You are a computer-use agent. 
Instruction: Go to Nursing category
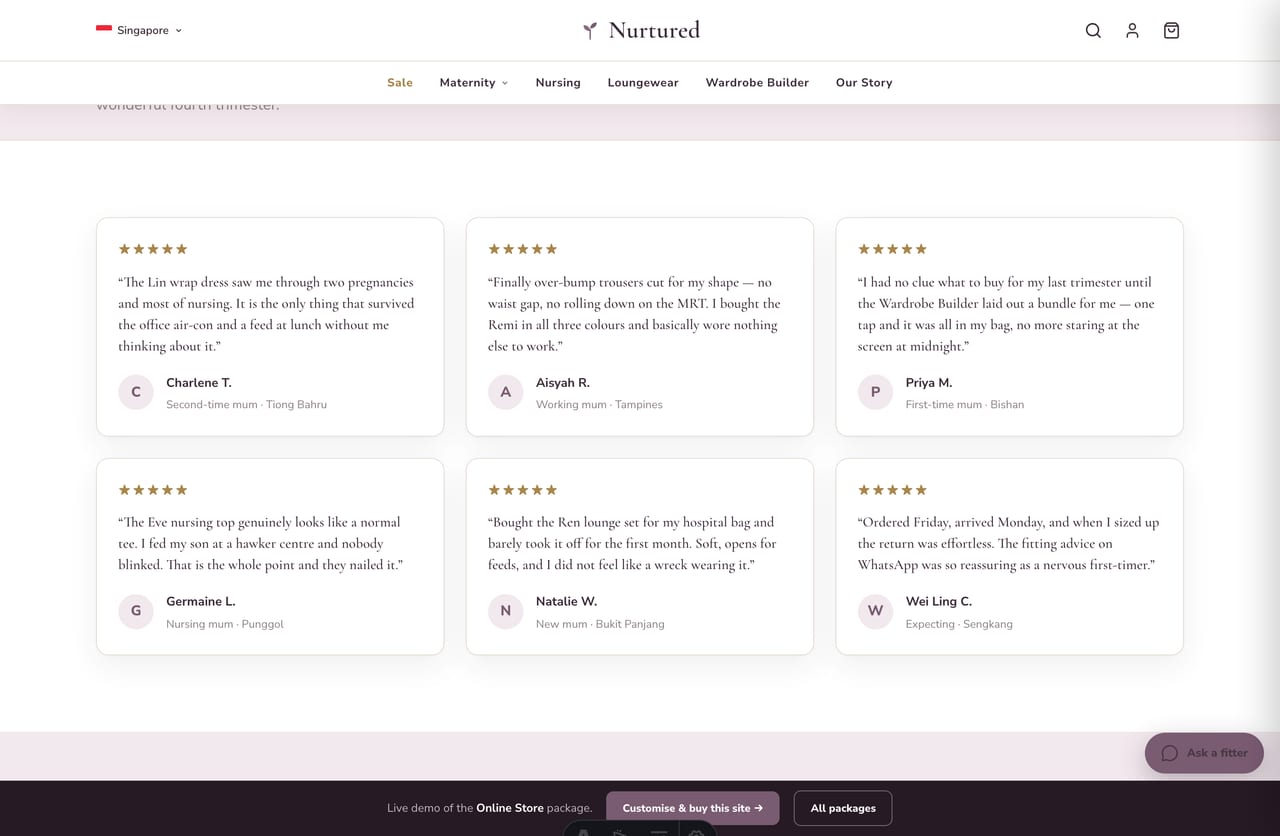coord(558,83)
